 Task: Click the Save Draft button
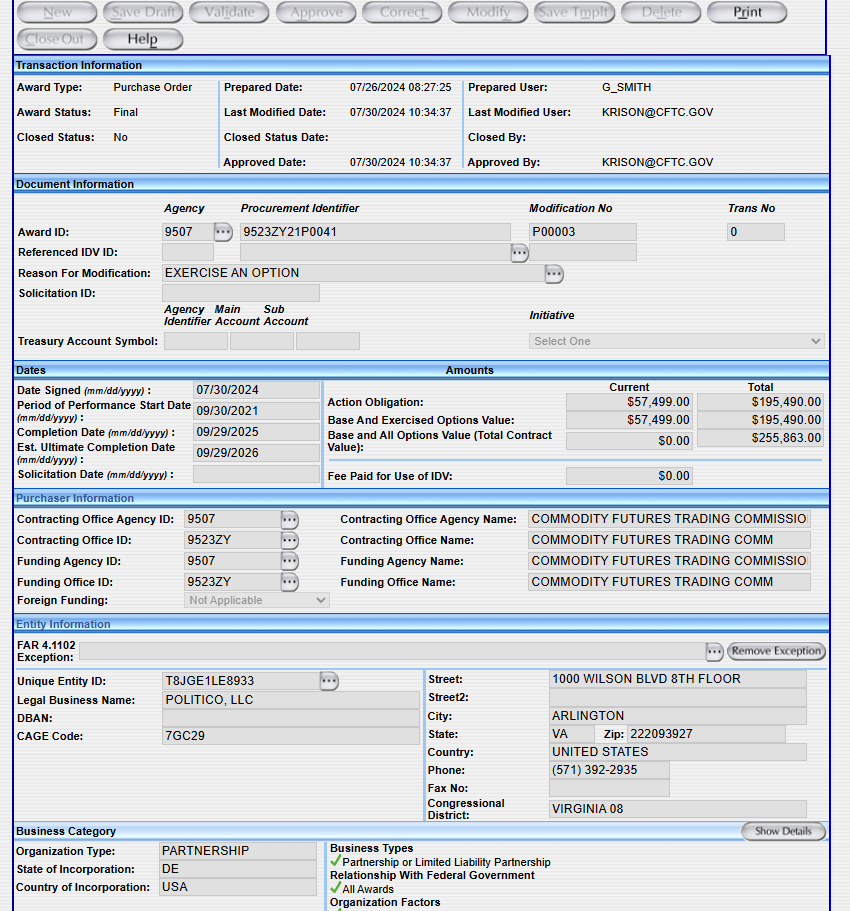tap(143, 12)
